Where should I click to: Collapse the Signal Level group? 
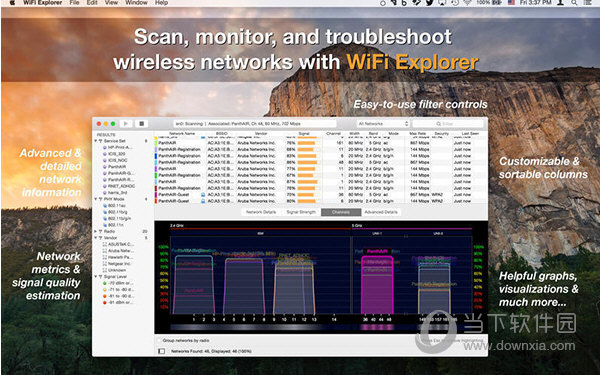tap(96, 277)
